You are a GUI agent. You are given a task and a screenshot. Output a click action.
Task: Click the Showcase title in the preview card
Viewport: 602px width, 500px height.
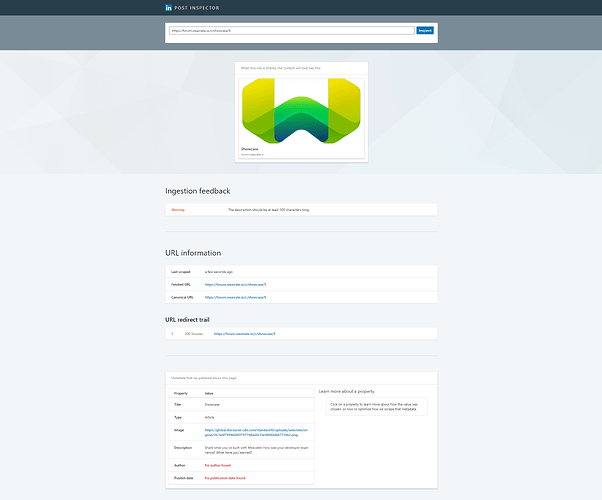pos(250,149)
